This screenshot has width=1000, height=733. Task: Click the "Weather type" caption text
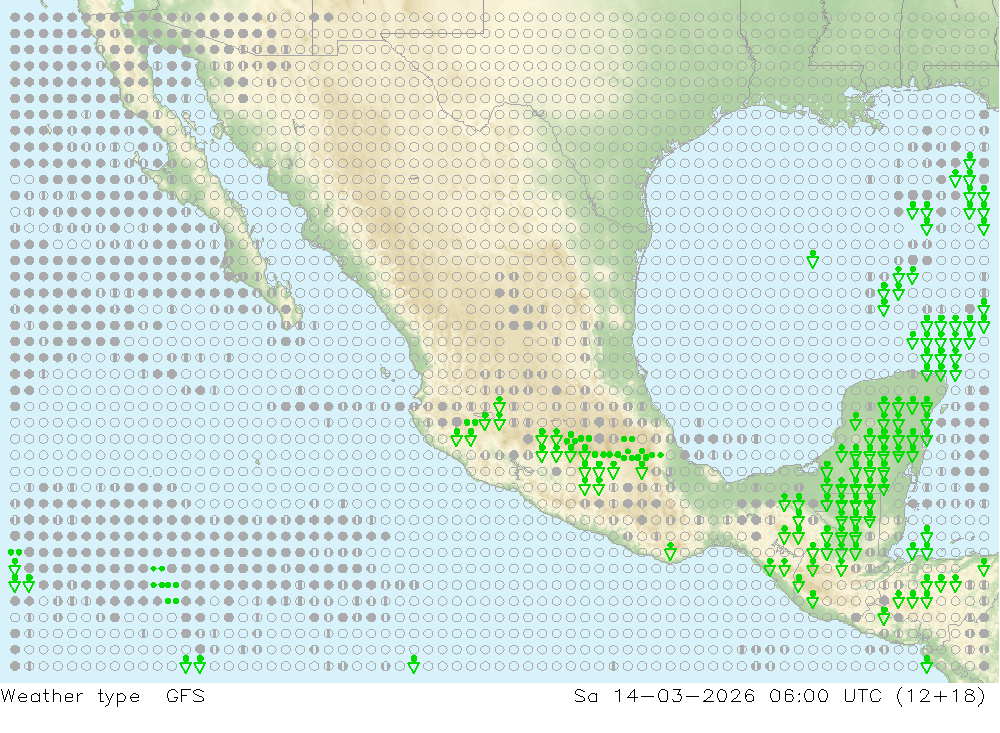click(70, 696)
